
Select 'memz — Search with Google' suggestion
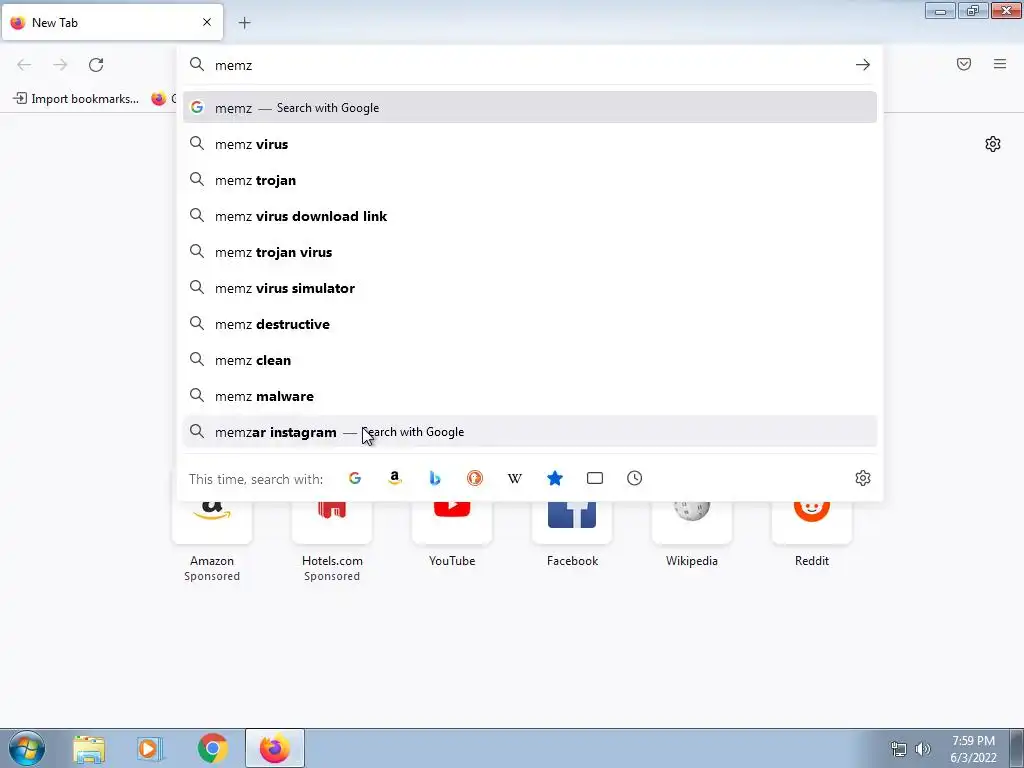530,108
